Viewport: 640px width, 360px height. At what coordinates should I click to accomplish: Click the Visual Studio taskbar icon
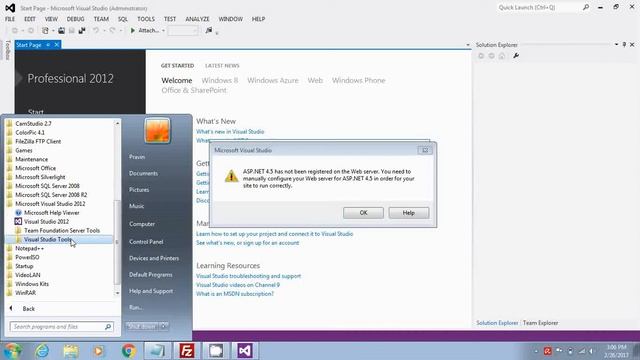click(x=245, y=351)
